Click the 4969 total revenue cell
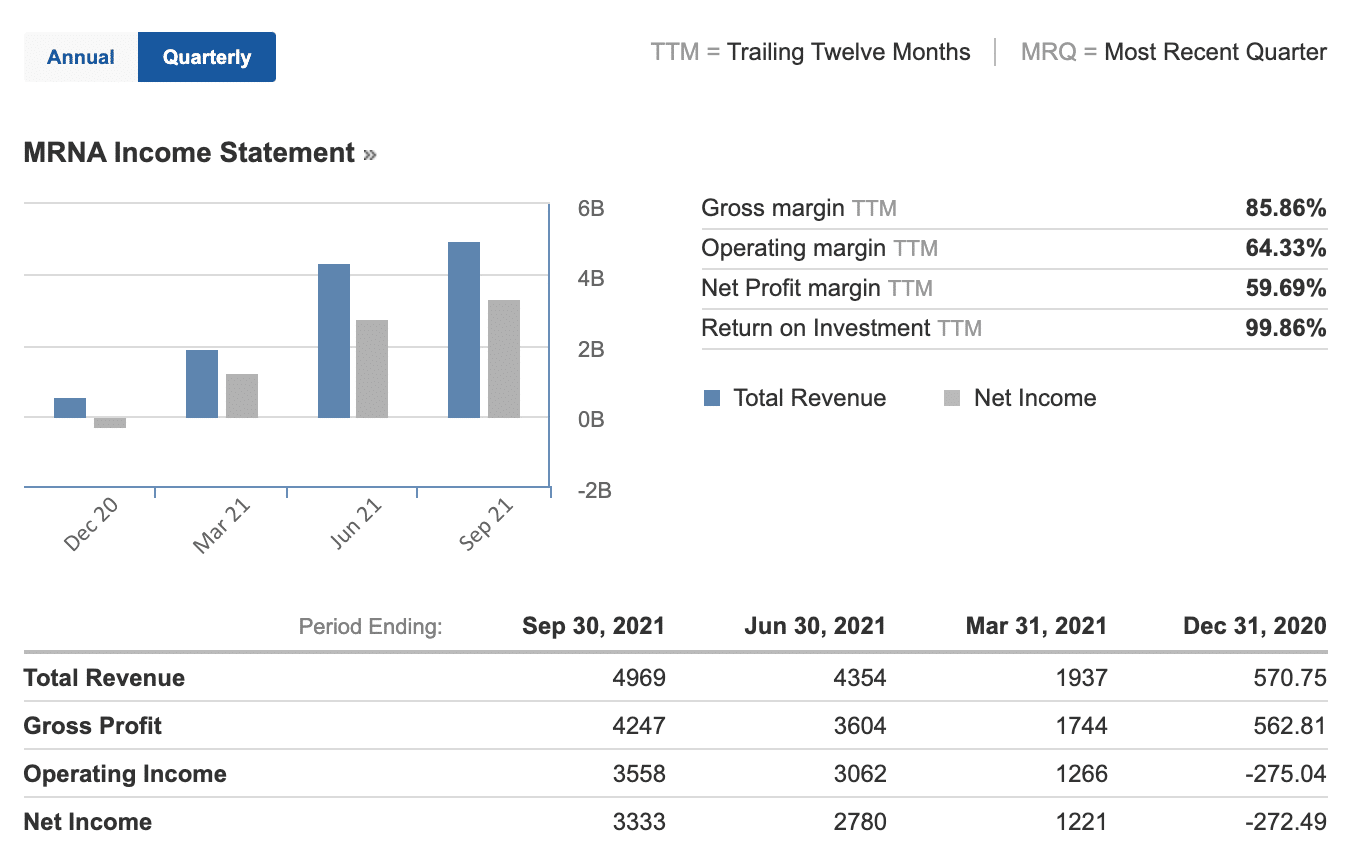1348x866 pixels. (639, 678)
